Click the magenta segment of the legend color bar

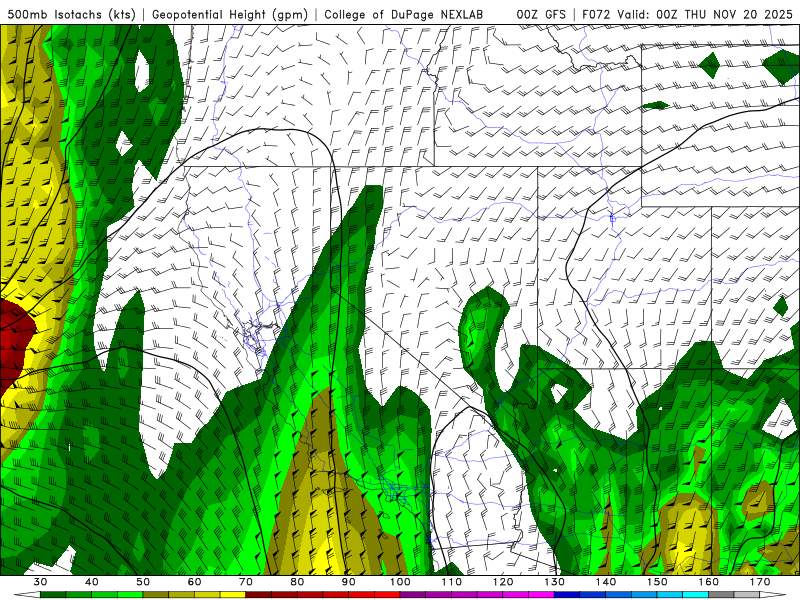pyautogui.click(x=541, y=595)
